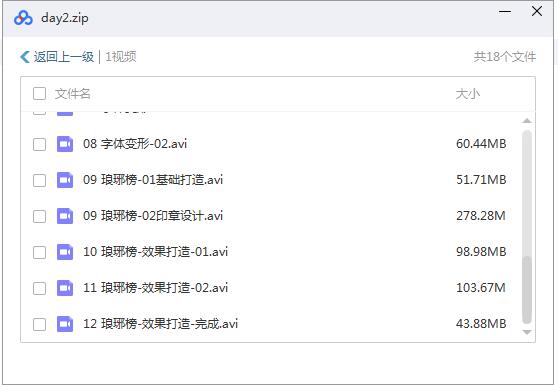Image resolution: width=558 pixels, height=385 pixels.
Task: Check the box for 09 琅琊榜-02印章设计.avi
Action: click(x=40, y=216)
